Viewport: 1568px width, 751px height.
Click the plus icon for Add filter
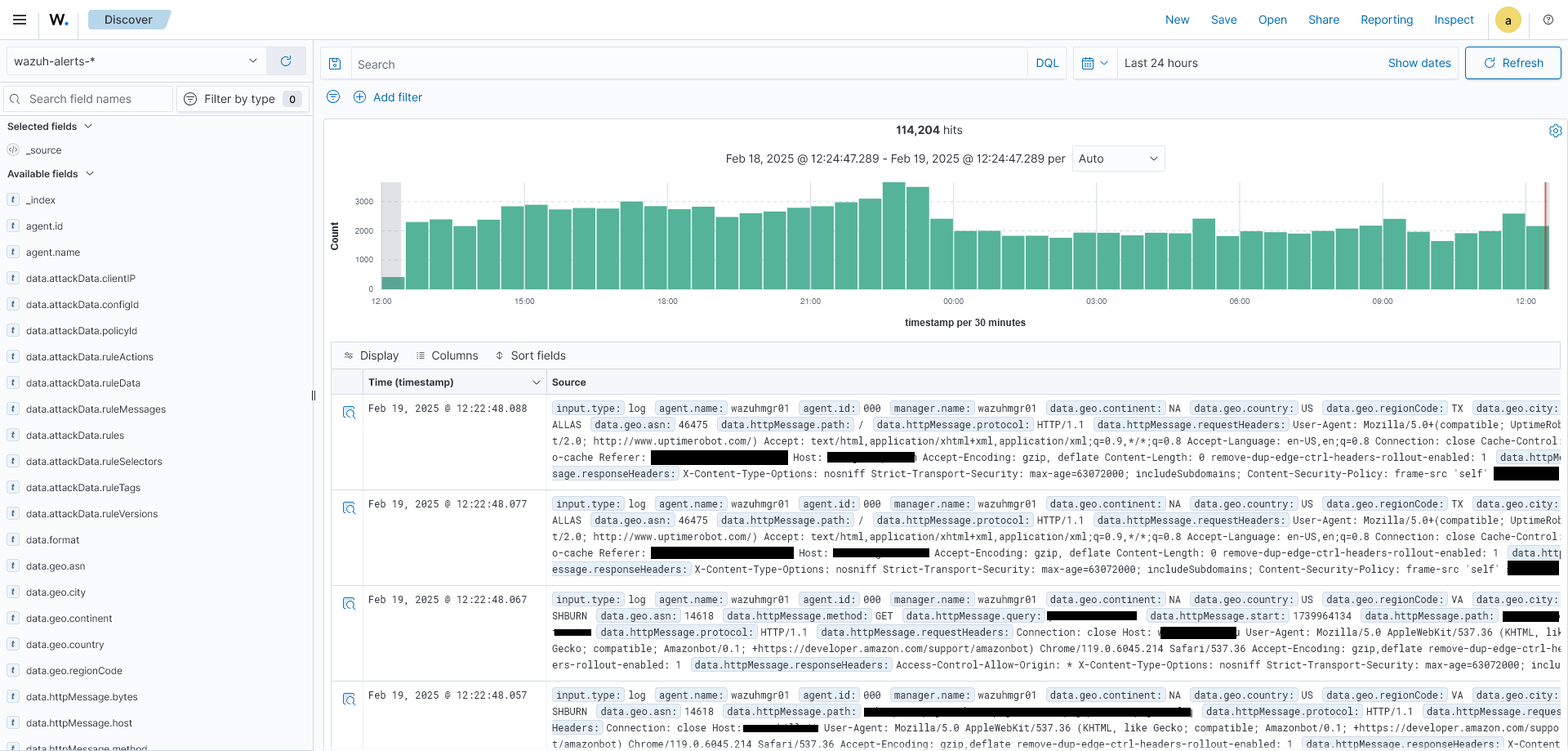[359, 96]
